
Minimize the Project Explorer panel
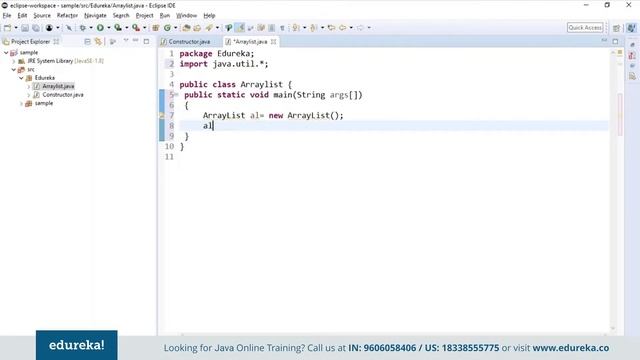(x=136, y=41)
